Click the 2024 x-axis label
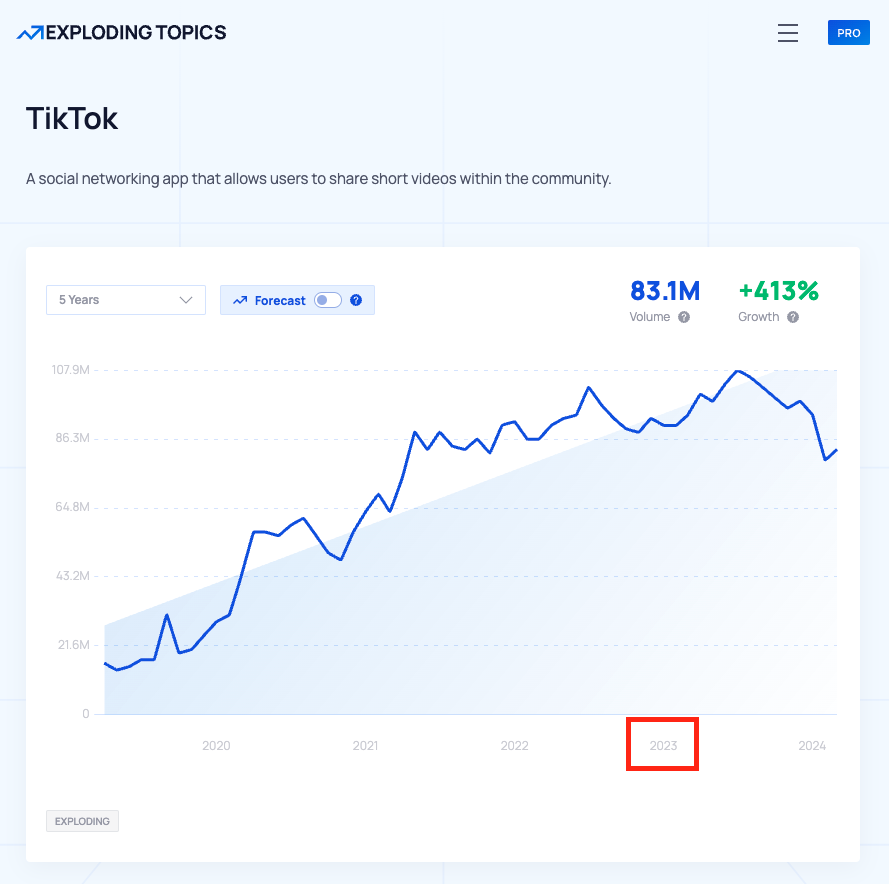Screen dimensions: 889x884 tap(812, 746)
